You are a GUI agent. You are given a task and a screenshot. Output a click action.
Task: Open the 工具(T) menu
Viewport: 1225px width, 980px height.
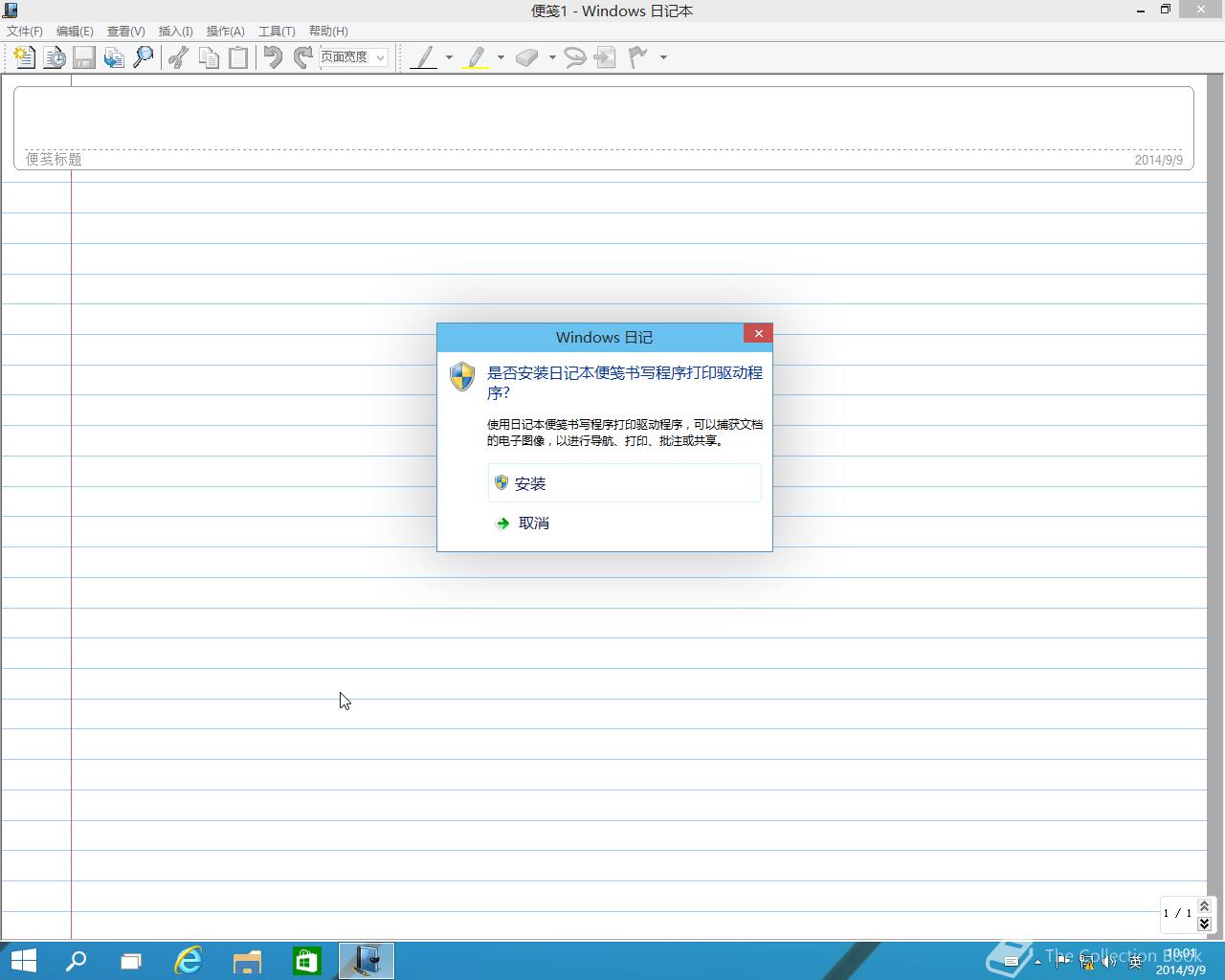(277, 32)
